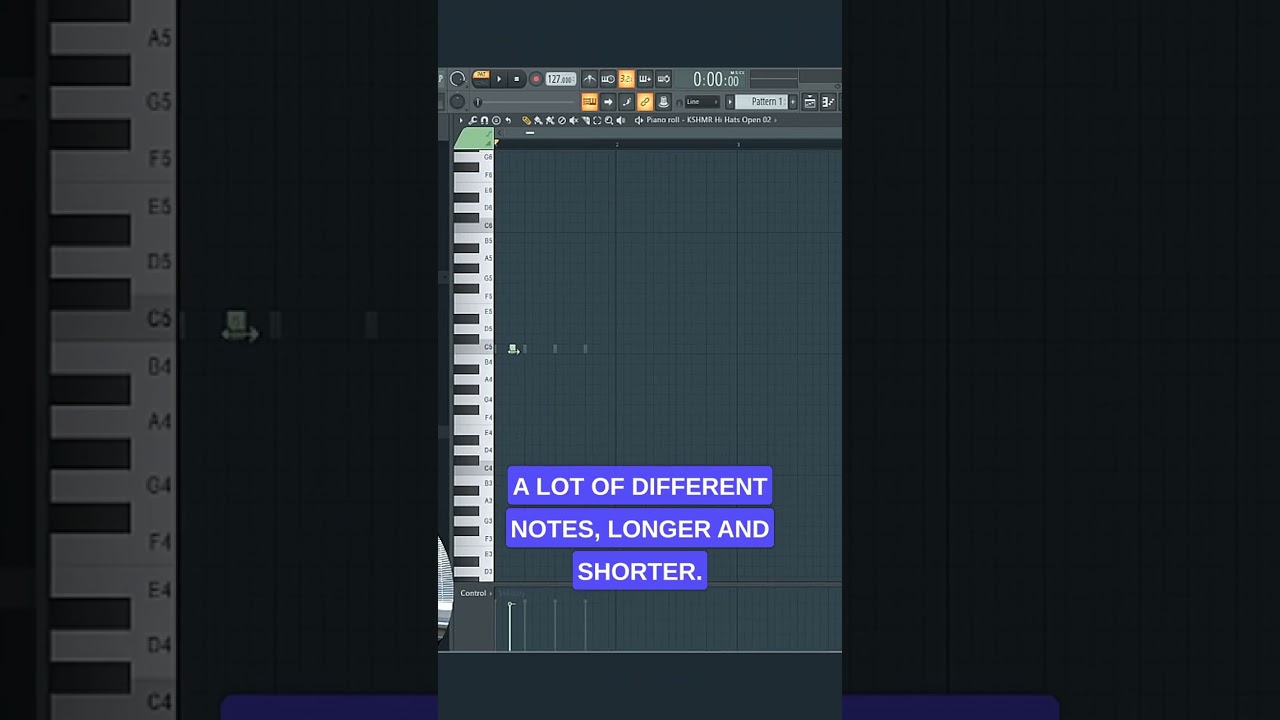The height and width of the screenshot is (720, 1280).
Task: Click the green corner of piano roll keyboard
Action: [473, 137]
